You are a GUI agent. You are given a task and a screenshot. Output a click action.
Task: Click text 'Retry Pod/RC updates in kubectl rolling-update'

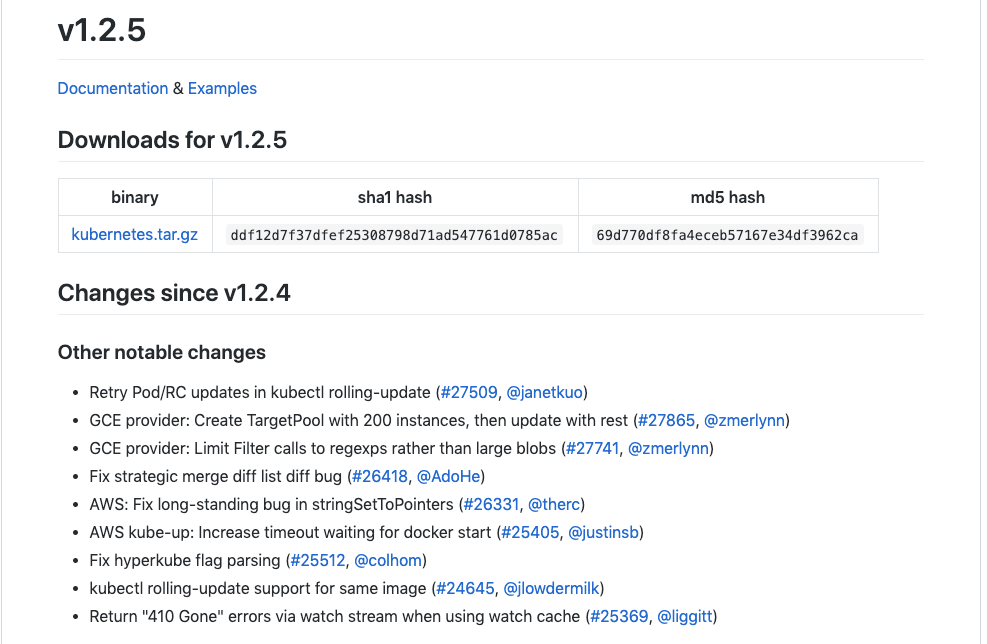[260, 392]
